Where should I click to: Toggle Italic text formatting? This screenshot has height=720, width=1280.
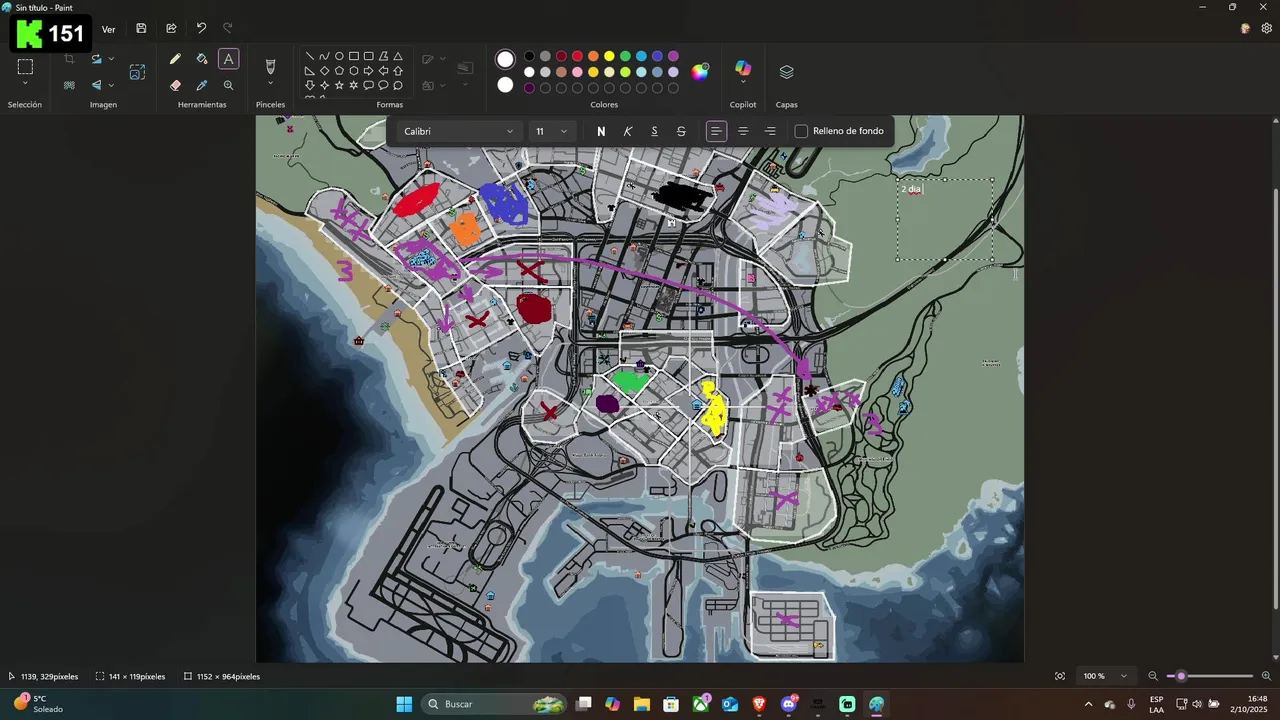click(628, 131)
